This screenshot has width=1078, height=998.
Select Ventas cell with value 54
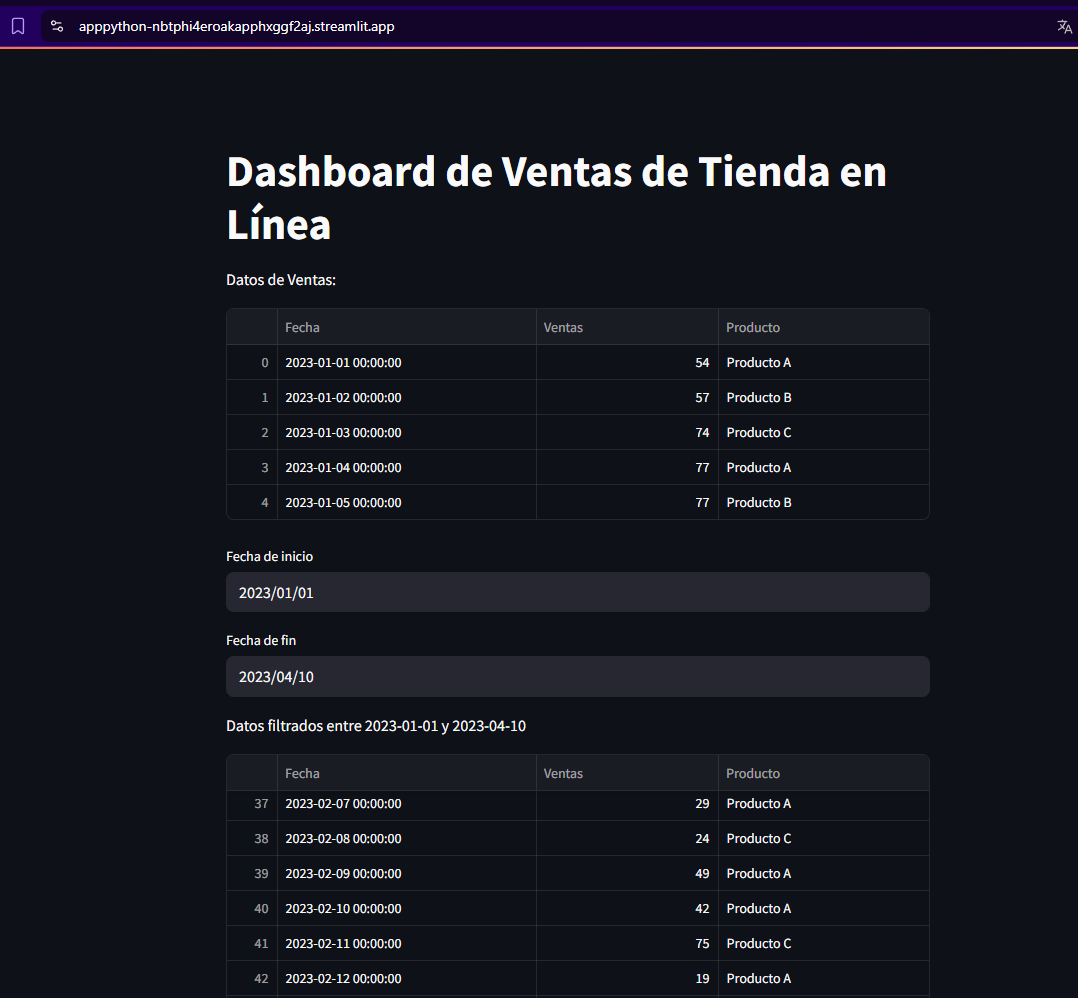pyautogui.click(x=627, y=362)
